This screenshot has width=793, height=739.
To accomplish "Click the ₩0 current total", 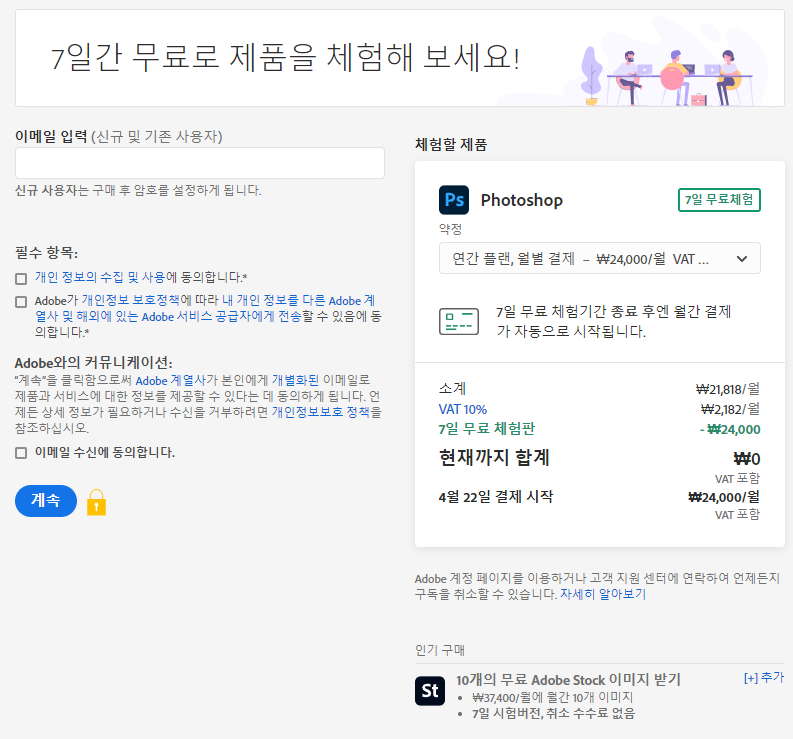I will coord(746,459).
